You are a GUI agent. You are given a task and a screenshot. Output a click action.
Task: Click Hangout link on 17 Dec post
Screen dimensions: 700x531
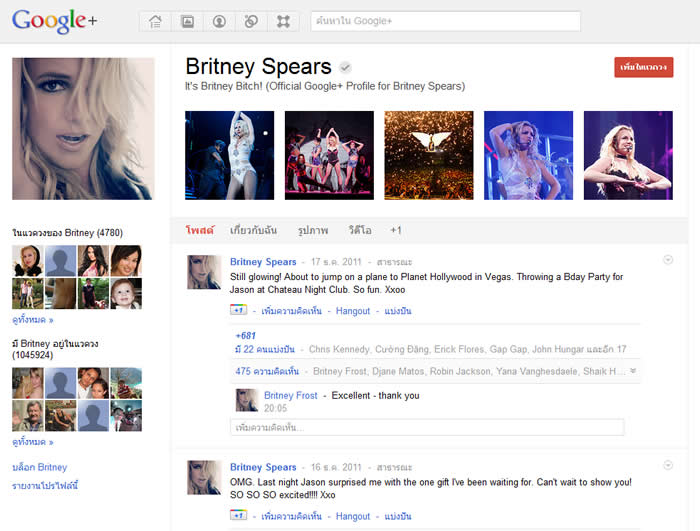point(353,311)
